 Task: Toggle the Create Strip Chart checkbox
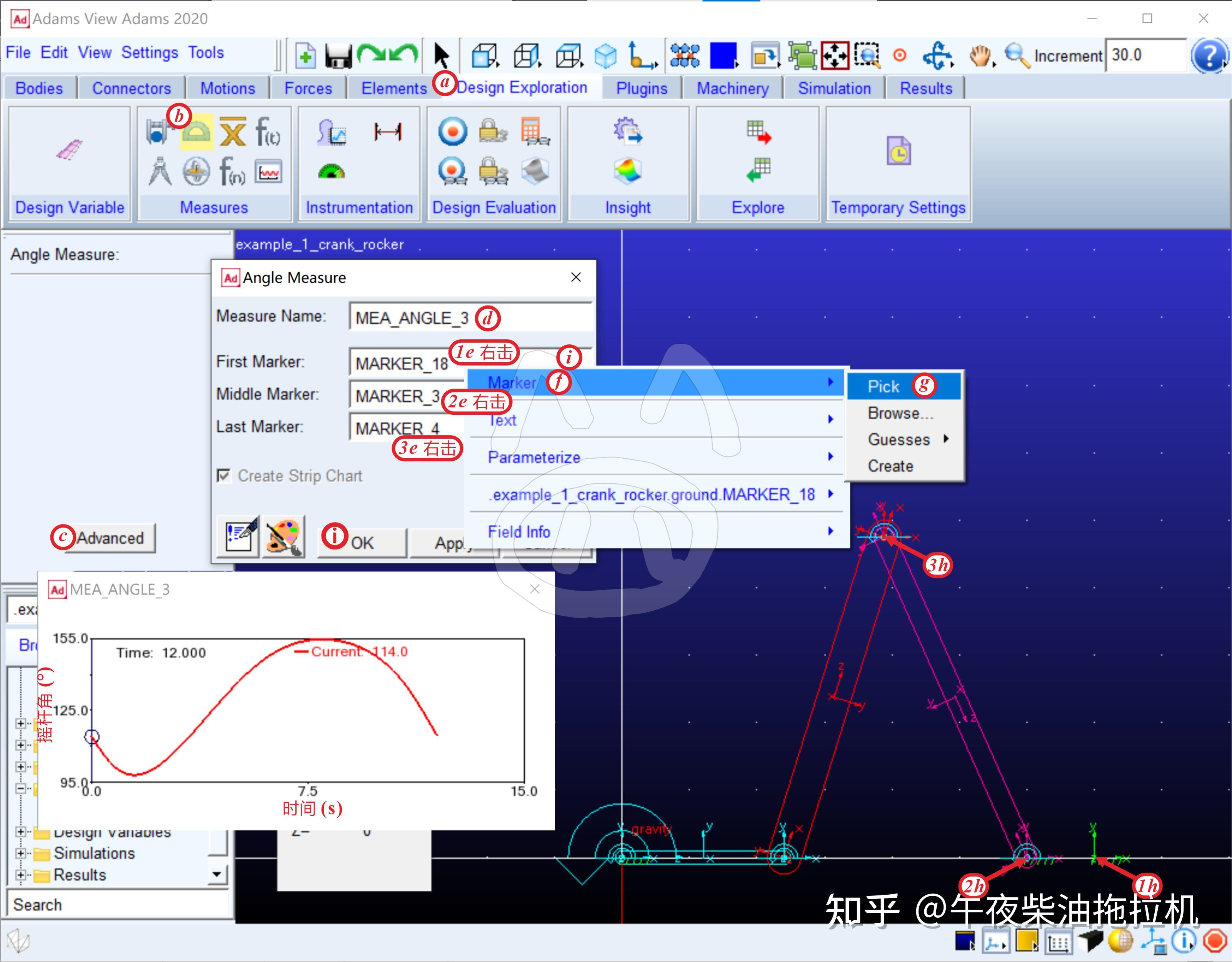click(224, 476)
